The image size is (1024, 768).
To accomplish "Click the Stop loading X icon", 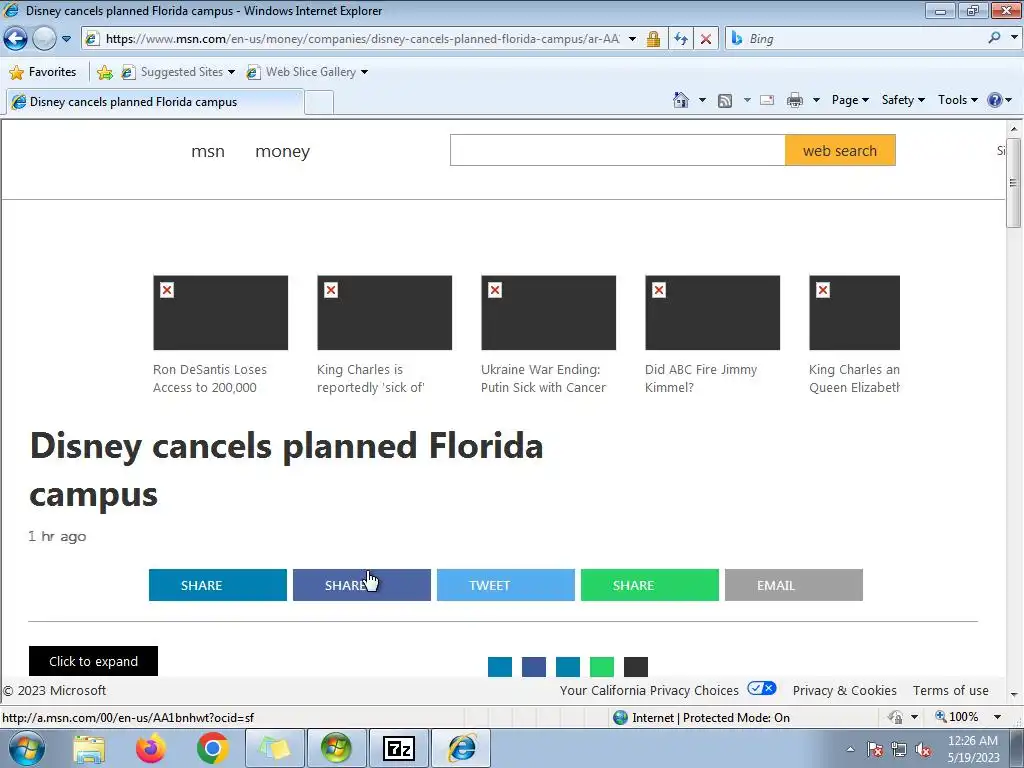I will click(x=706, y=39).
